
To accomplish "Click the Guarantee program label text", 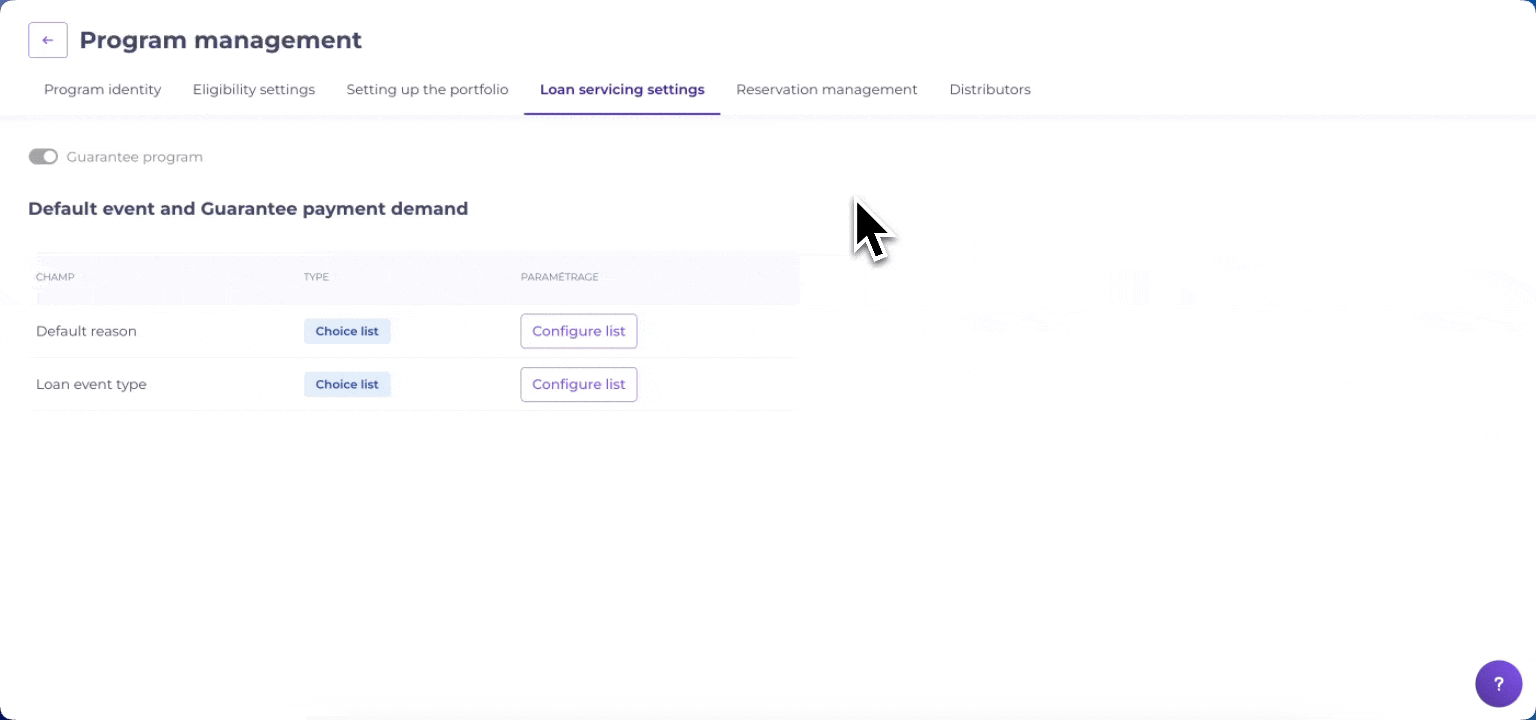I will coord(134,157).
